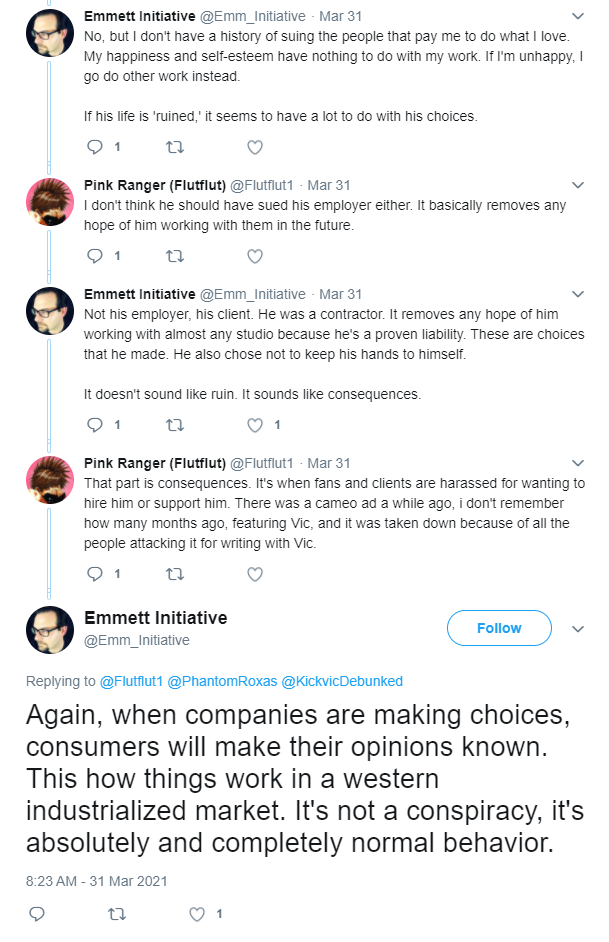Open the @PhantomRoxas mention link
609x942 pixels.
[222, 681]
